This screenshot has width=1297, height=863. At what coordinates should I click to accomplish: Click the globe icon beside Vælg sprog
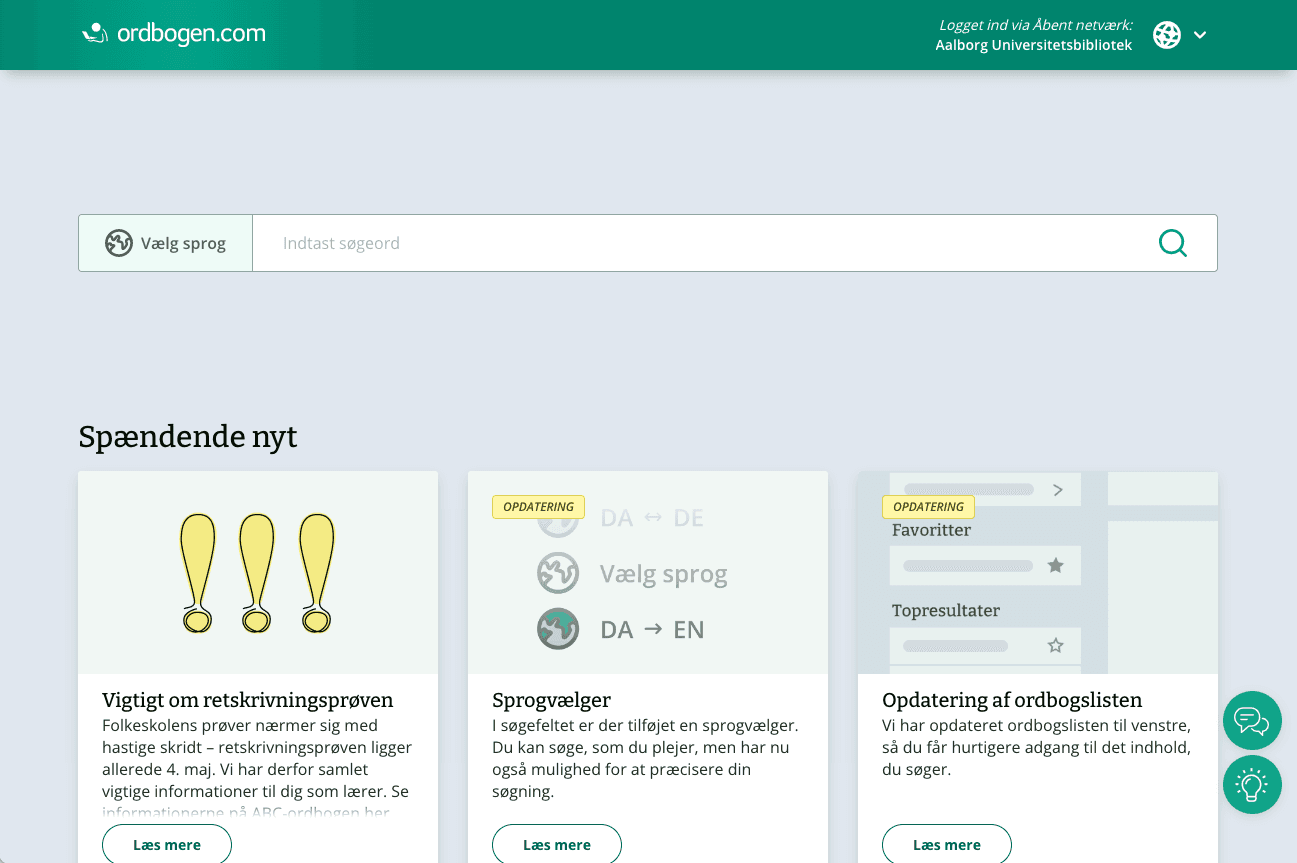pyautogui.click(x=119, y=243)
